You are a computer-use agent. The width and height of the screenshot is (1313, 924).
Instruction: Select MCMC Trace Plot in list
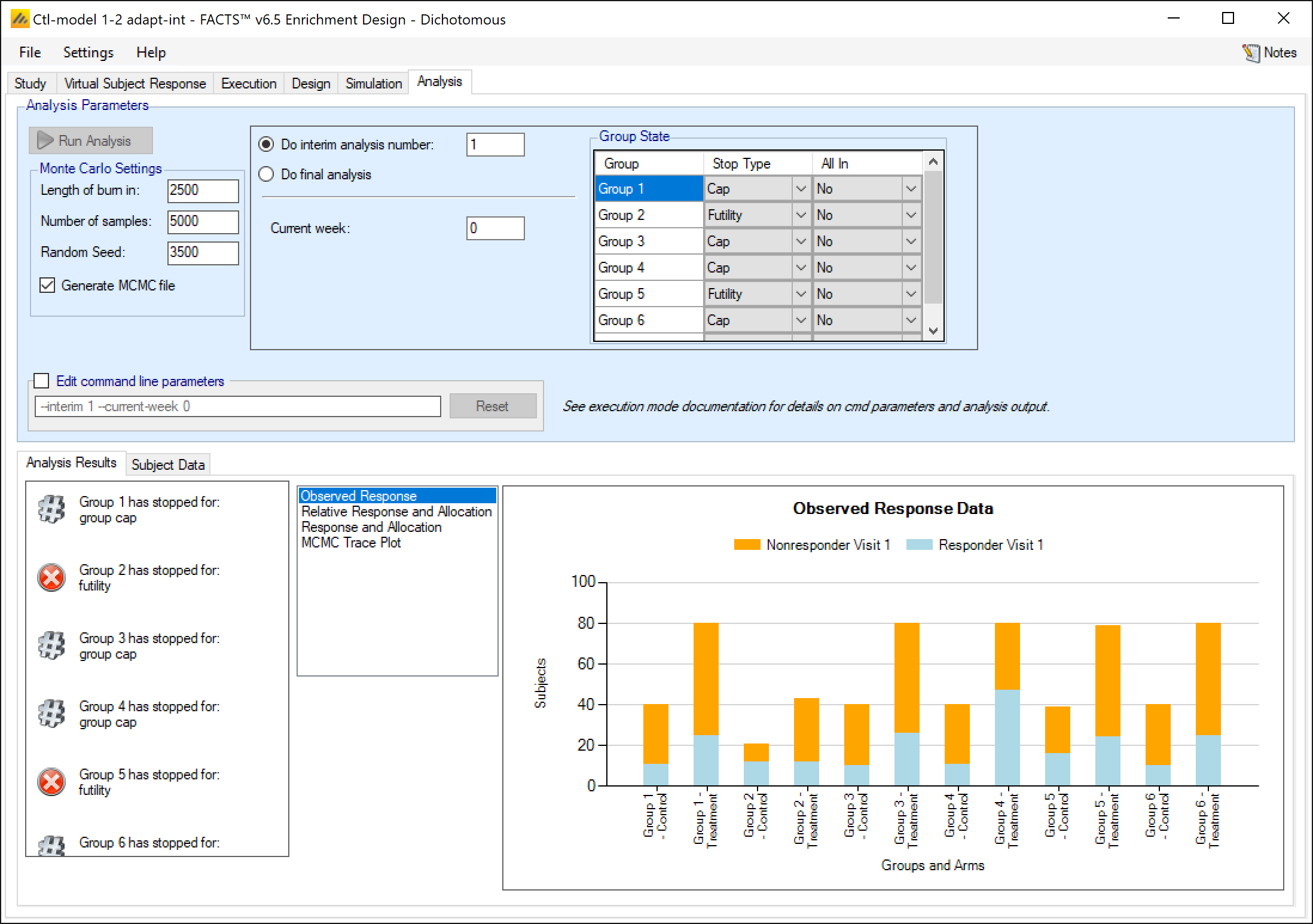point(351,543)
